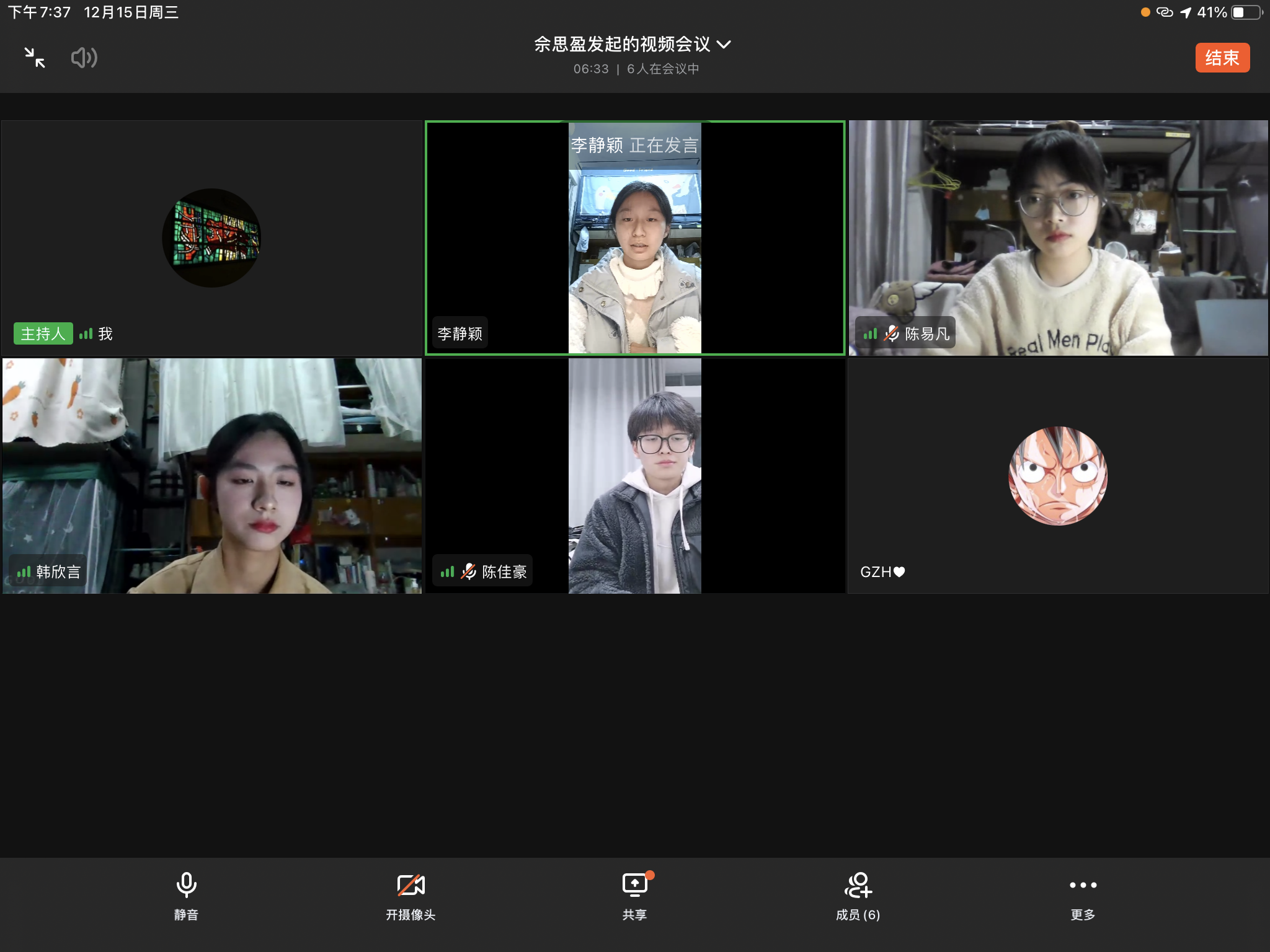The image size is (1270, 952).
Task: Toggle the speaker audio output icon
Action: pyautogui.click(x=84, y=58)
